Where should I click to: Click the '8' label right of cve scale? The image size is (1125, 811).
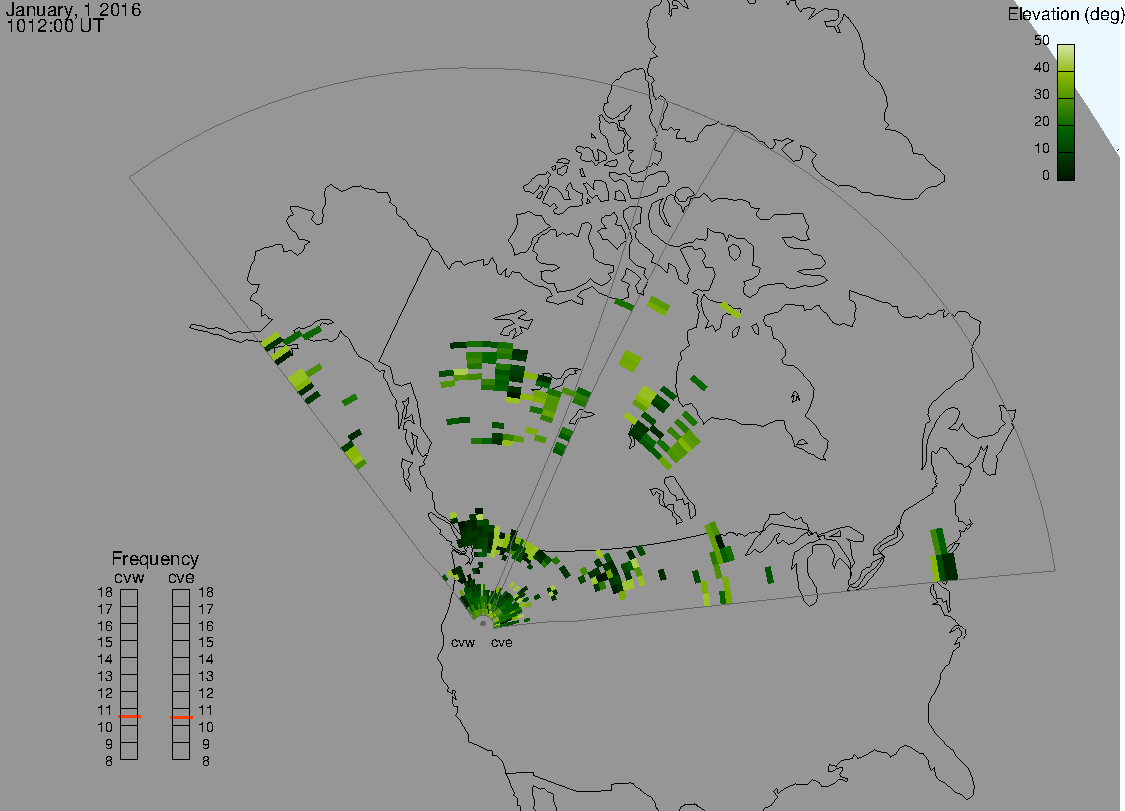[206, 761]
